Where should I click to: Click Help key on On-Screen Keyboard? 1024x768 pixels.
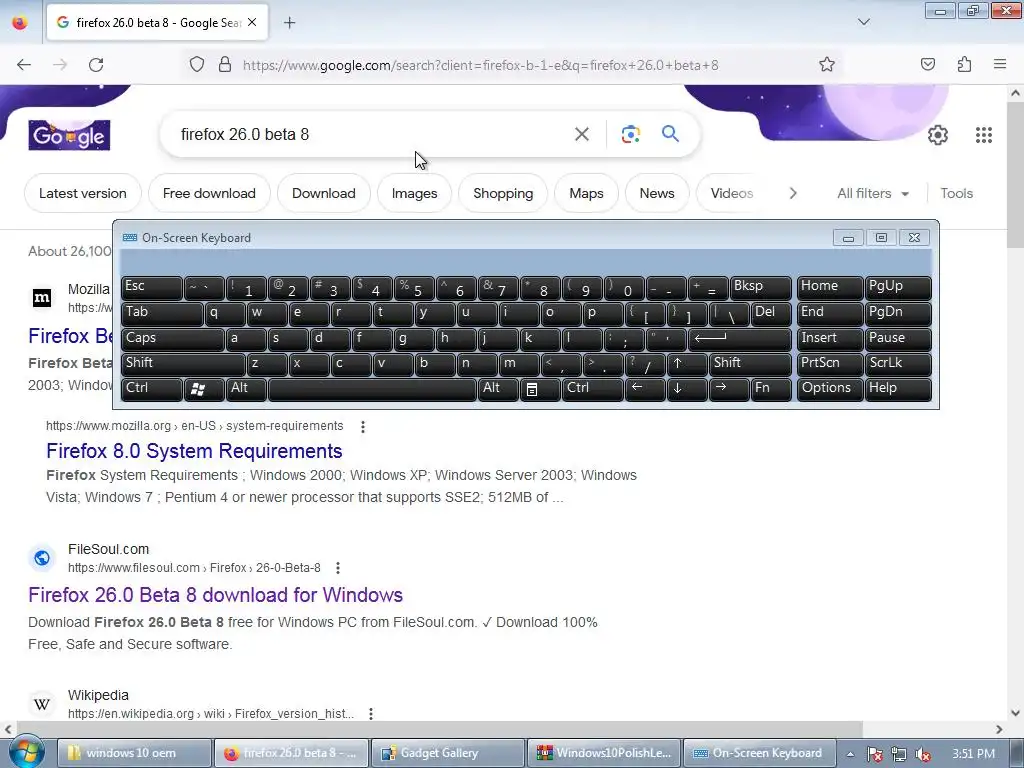coord(897,389)
